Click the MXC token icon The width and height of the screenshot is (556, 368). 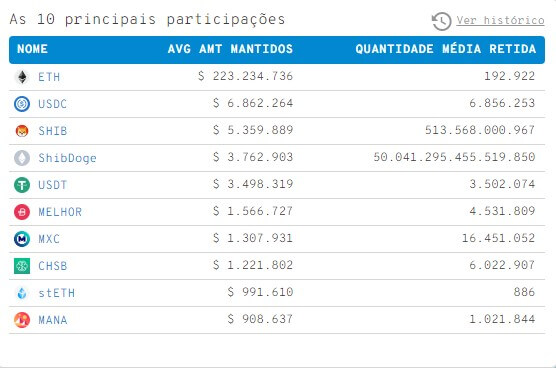coord(22,239)
